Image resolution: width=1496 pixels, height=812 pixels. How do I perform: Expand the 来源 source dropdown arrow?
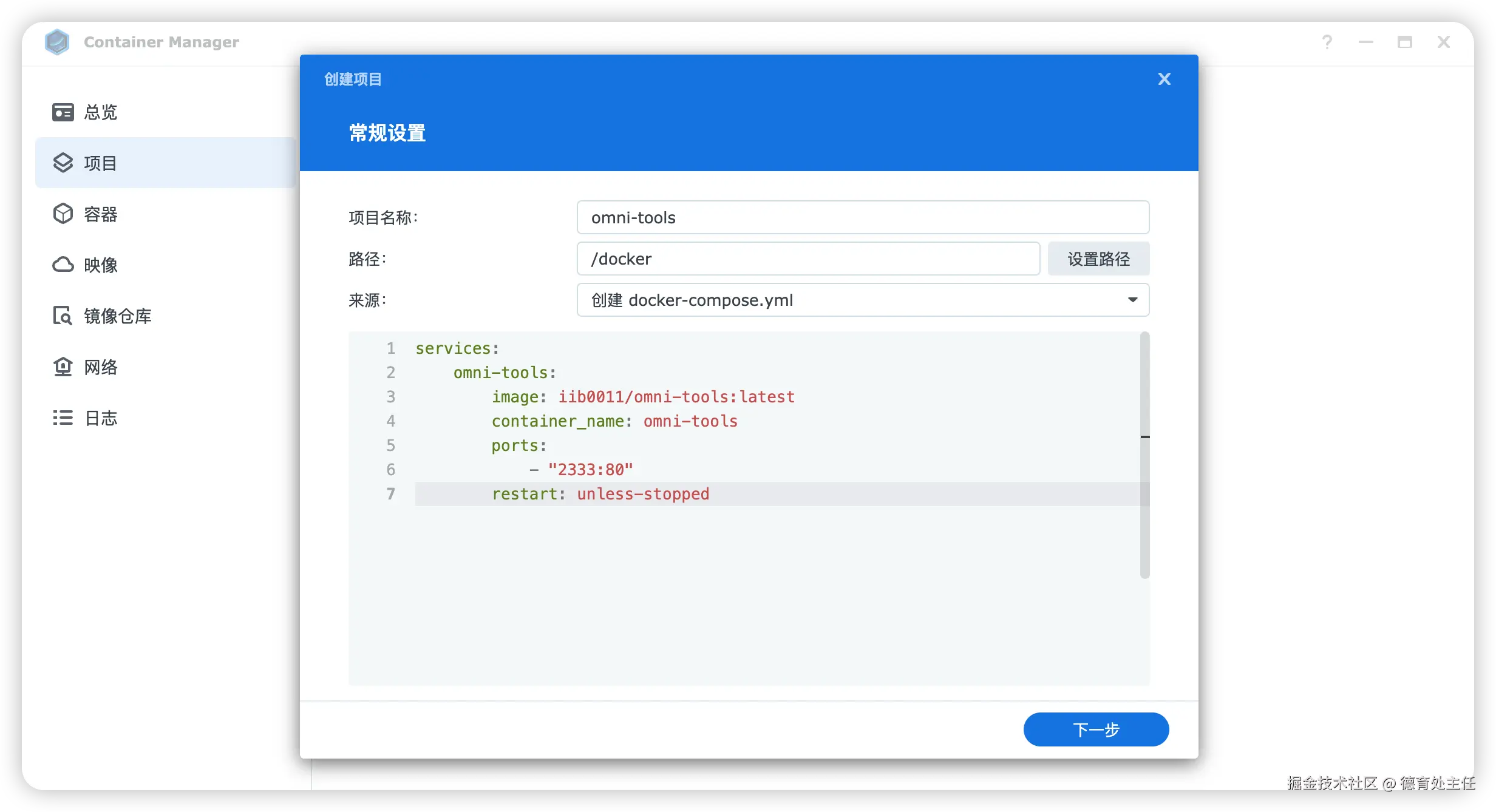tap(1132, 300)
